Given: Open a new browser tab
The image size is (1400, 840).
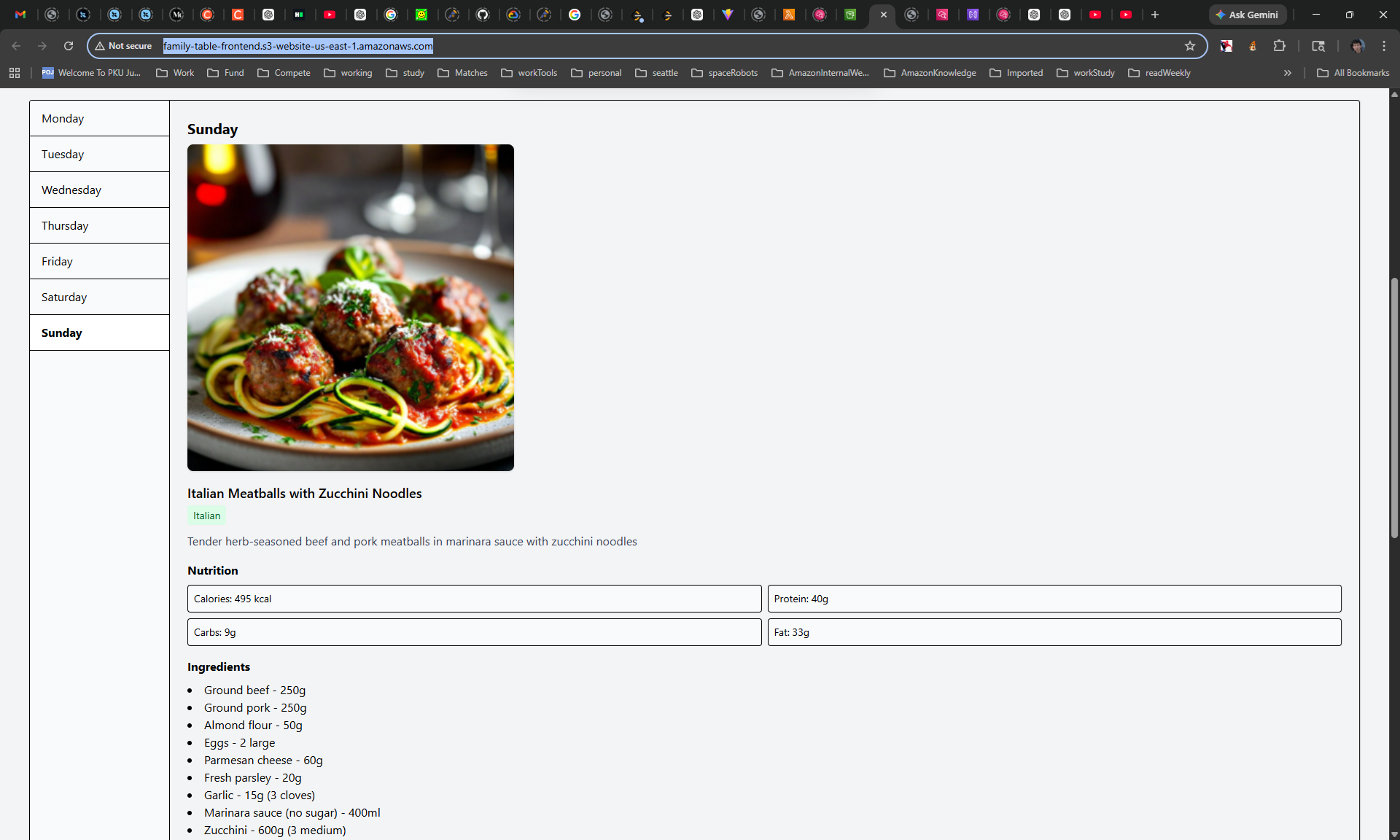Looking at the screenshot, I should click(x=1155, y=15).
